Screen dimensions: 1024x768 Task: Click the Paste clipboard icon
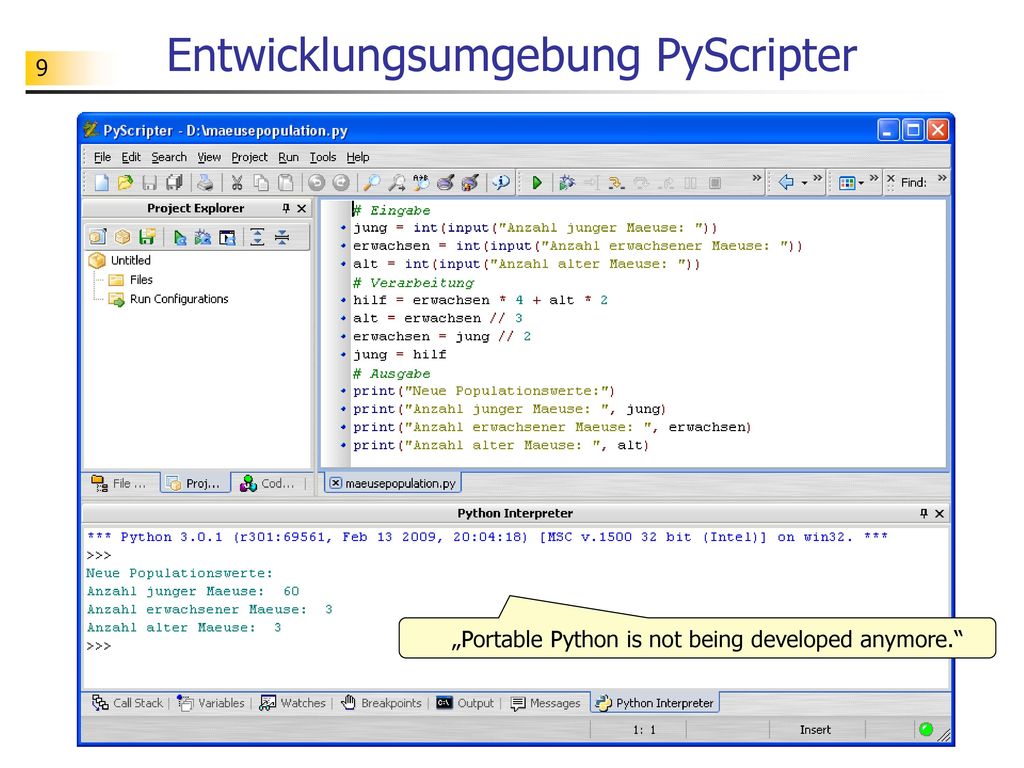click(x=285, y=183)
